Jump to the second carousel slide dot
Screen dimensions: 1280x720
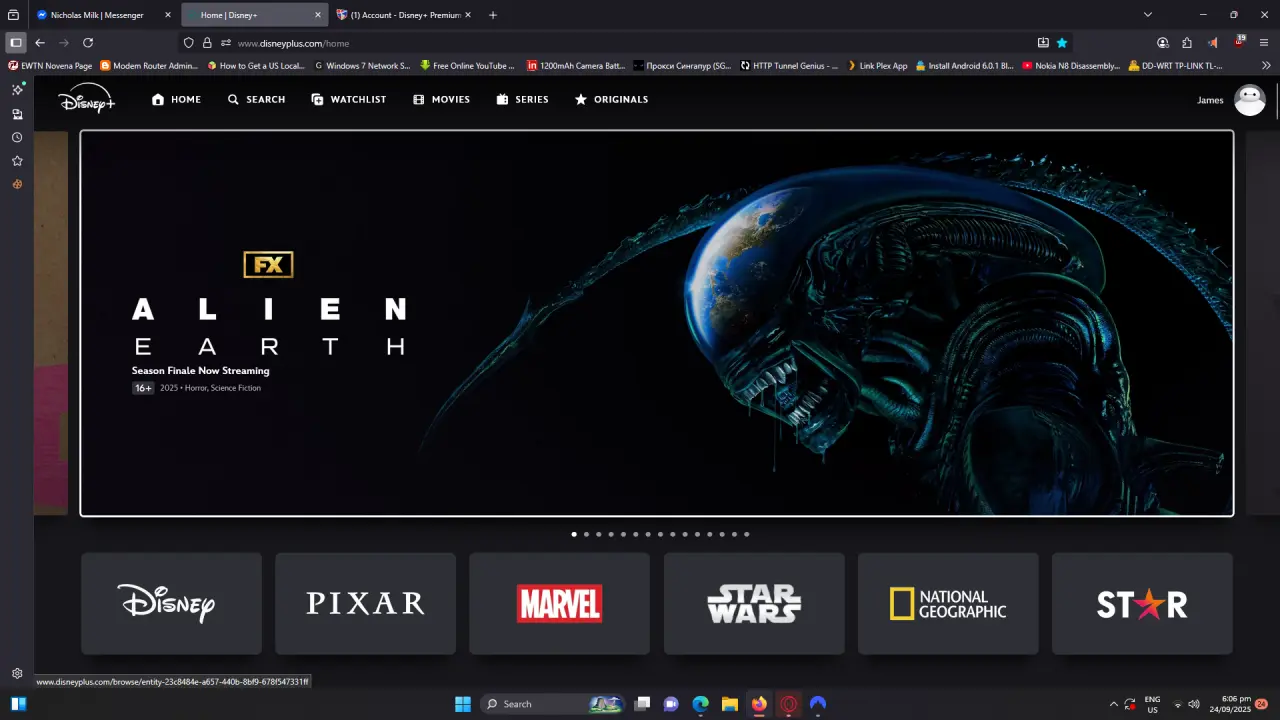point(586,534)
